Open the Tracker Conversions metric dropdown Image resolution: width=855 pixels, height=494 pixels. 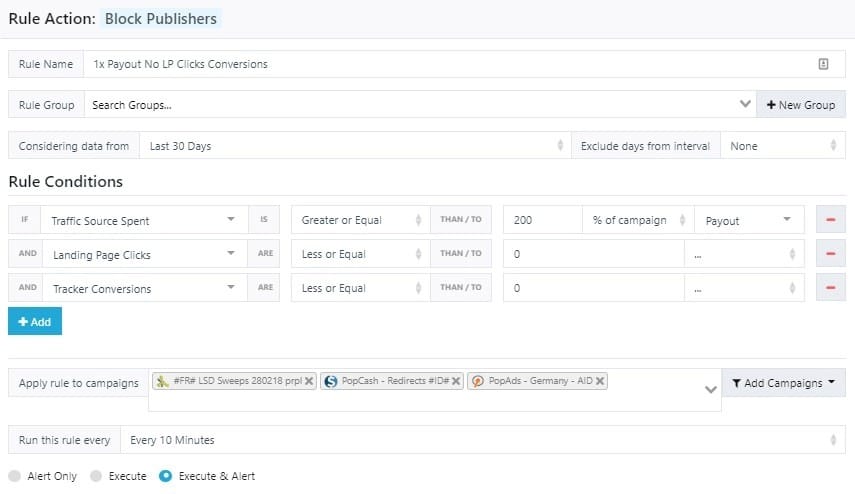(144, 288)
